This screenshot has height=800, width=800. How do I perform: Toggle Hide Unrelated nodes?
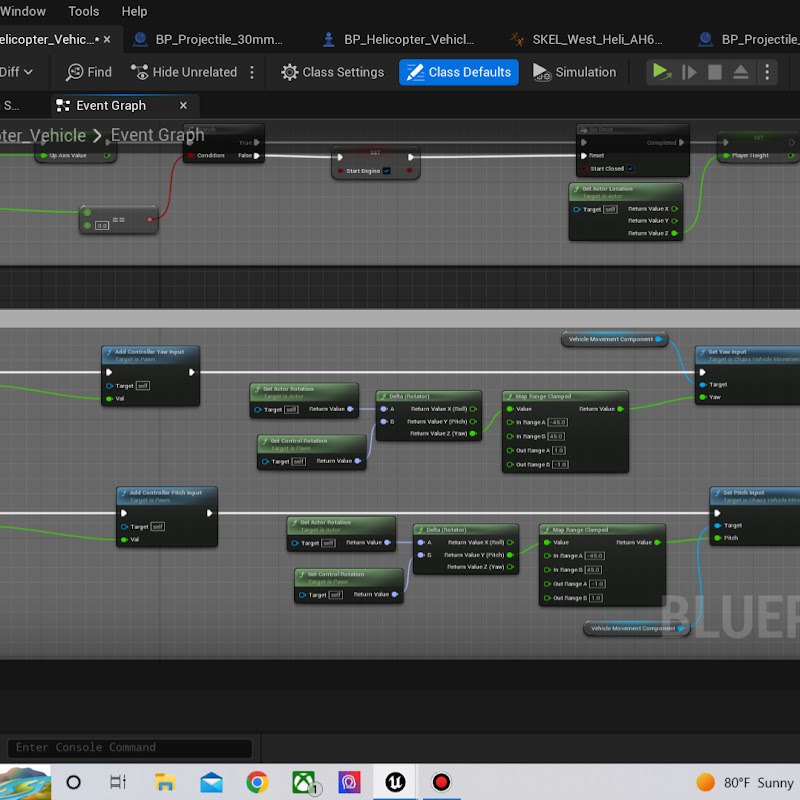point(184,72)
